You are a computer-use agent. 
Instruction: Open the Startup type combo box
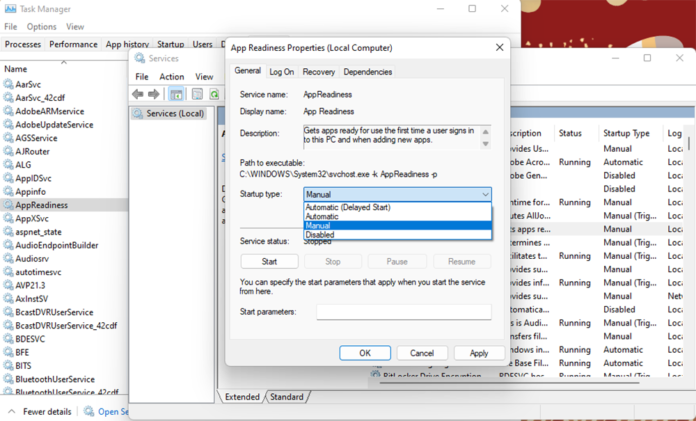coord(398,195)
